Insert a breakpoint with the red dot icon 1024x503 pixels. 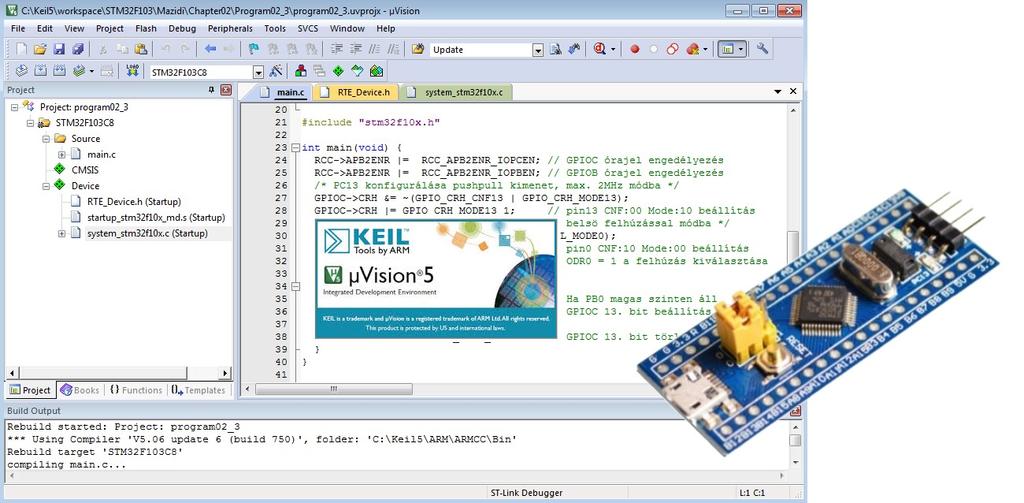pyautogui.click(x=634, y=50)
